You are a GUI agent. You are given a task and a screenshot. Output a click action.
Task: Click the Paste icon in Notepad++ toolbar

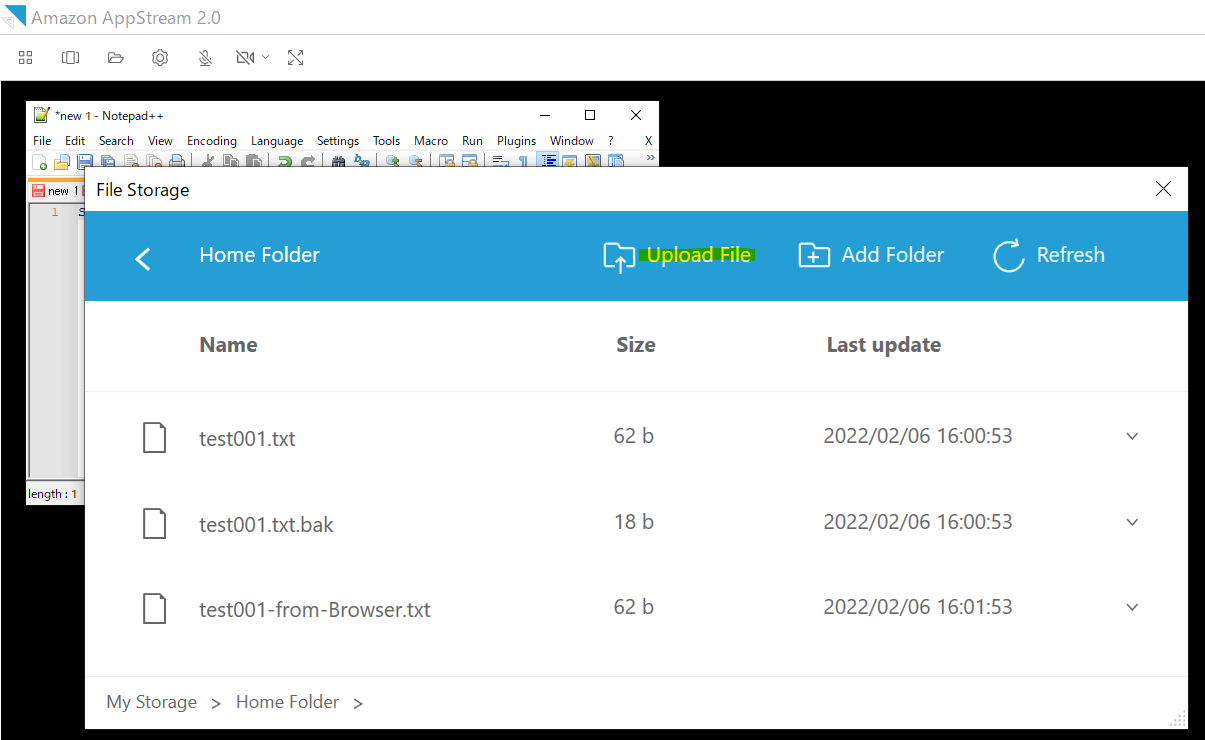click(x=253, y=161)
